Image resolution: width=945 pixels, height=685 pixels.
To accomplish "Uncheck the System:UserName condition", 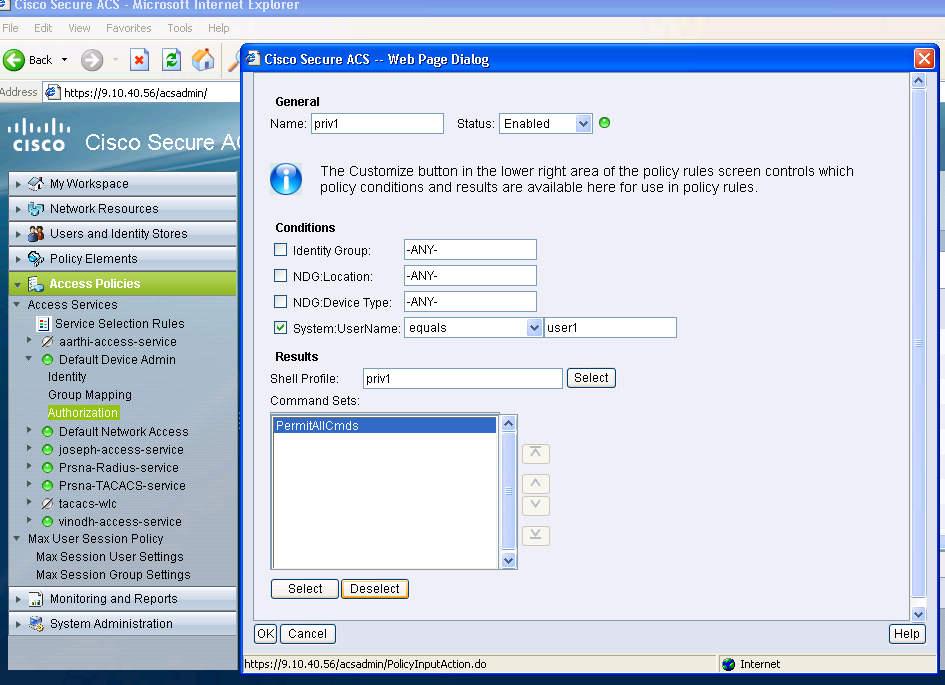I will click(x=280, y=326).
